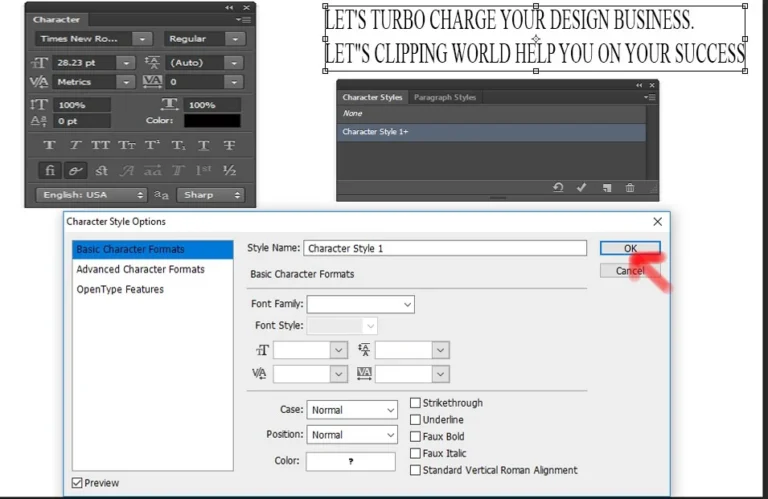Image resolution: width=768 pixels, height=499 pixels.
Task: Click Color swatch with question mark
Action: (x=351, y=461)
